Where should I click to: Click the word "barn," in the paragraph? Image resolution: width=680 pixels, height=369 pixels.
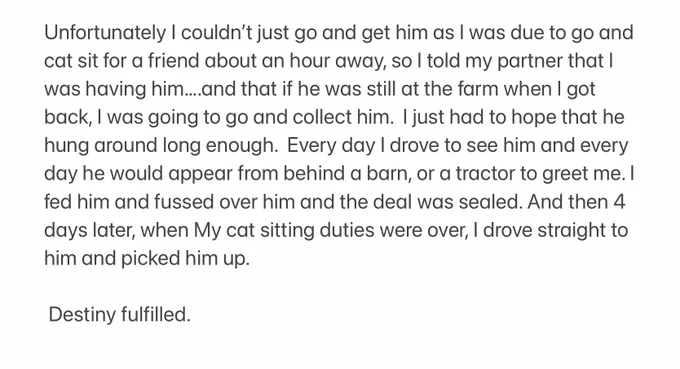tap(389, 173)
